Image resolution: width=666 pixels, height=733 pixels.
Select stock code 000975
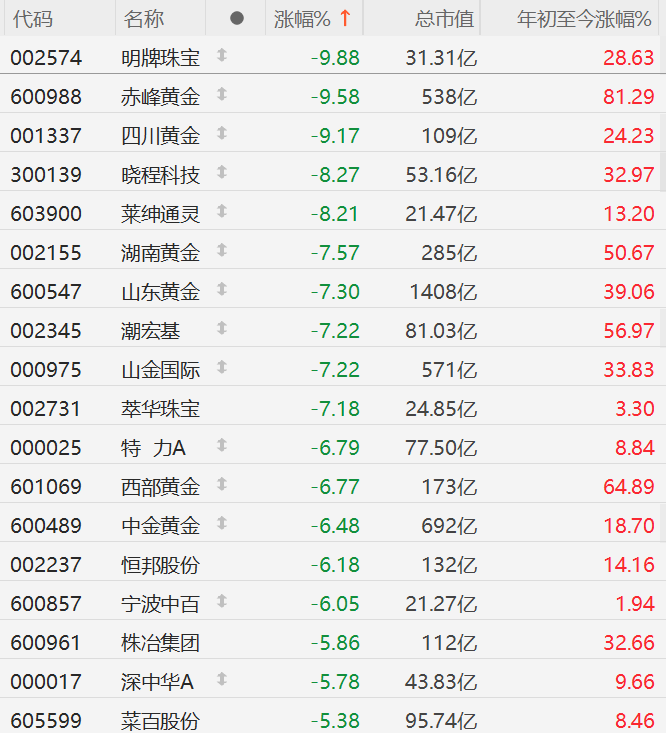[46, 370]
